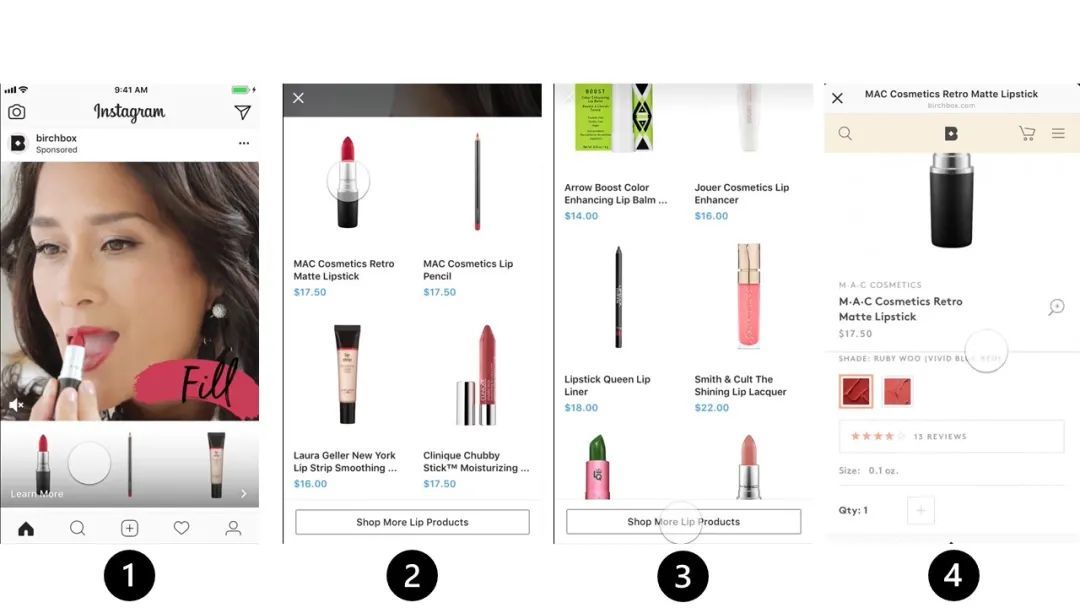Increase quantity with the plus button
The width and height of the screenshot is (1080, 608).
point(921,510)
